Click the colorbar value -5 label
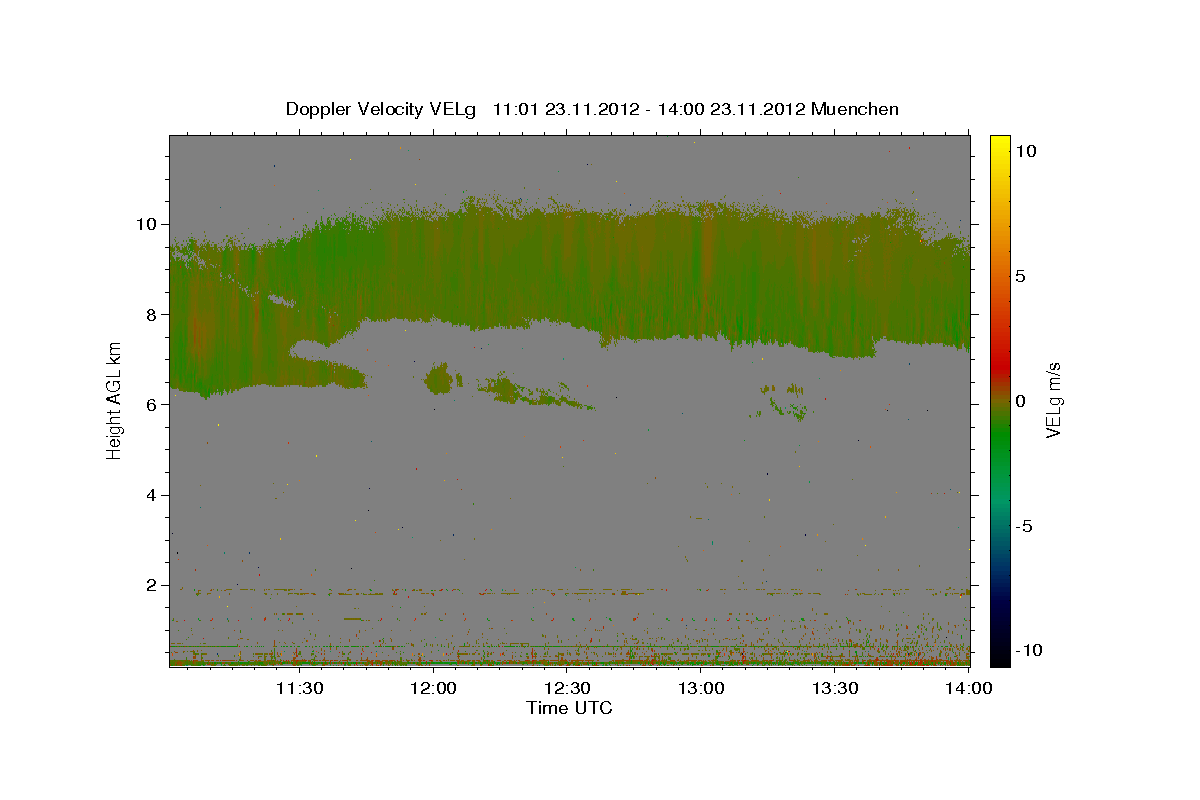Image resolution: width=1200 pixels, height=800 pixels. [1024, 526]
